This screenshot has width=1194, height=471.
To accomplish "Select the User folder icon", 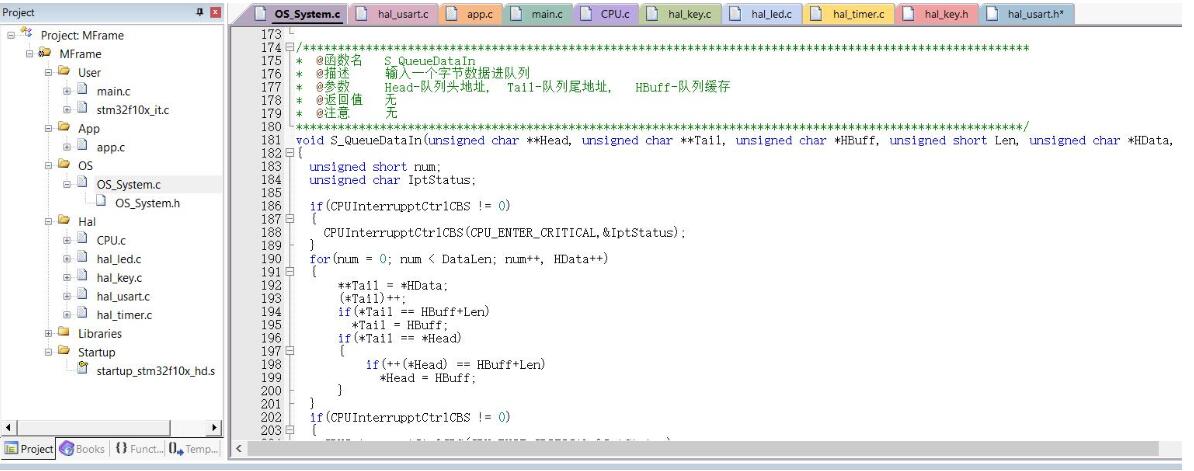I will (x=63, y=72).
